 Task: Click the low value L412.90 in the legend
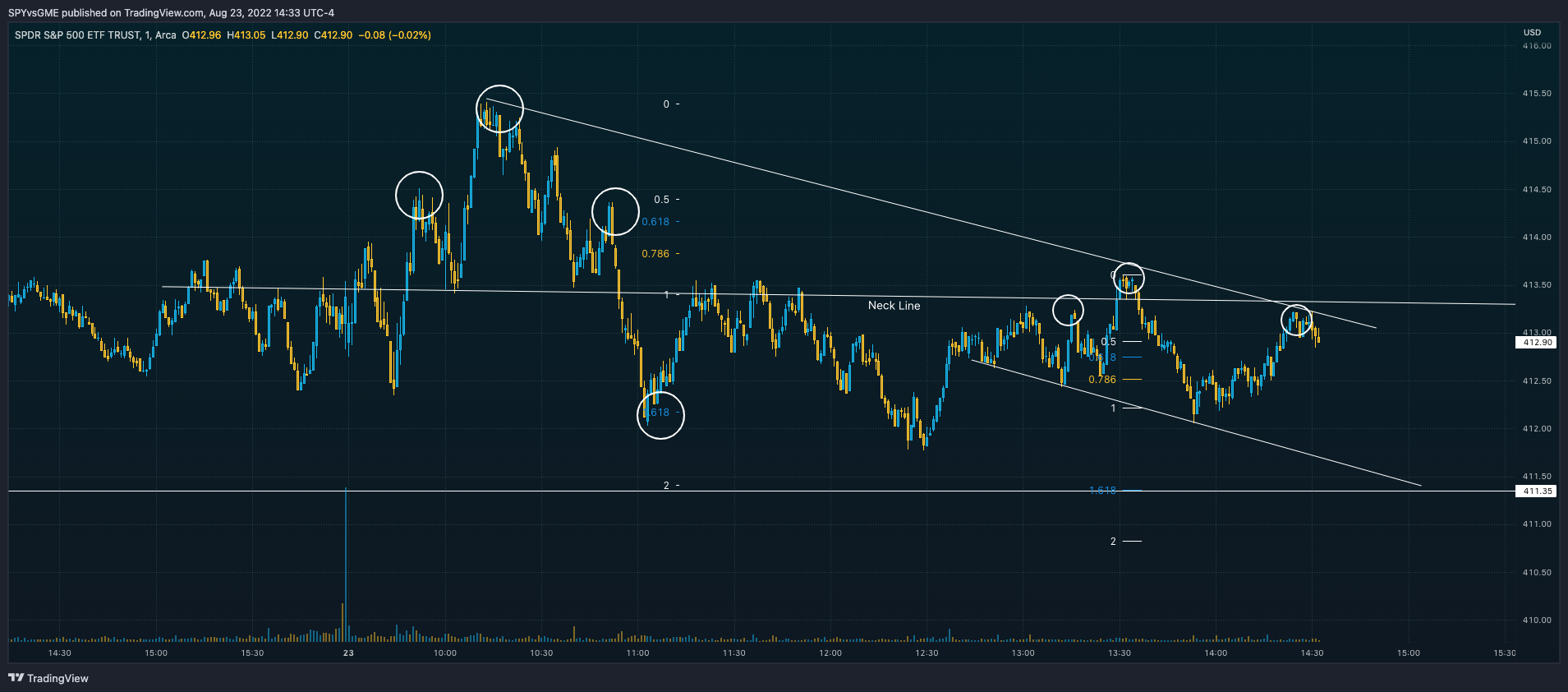(290, 35)
